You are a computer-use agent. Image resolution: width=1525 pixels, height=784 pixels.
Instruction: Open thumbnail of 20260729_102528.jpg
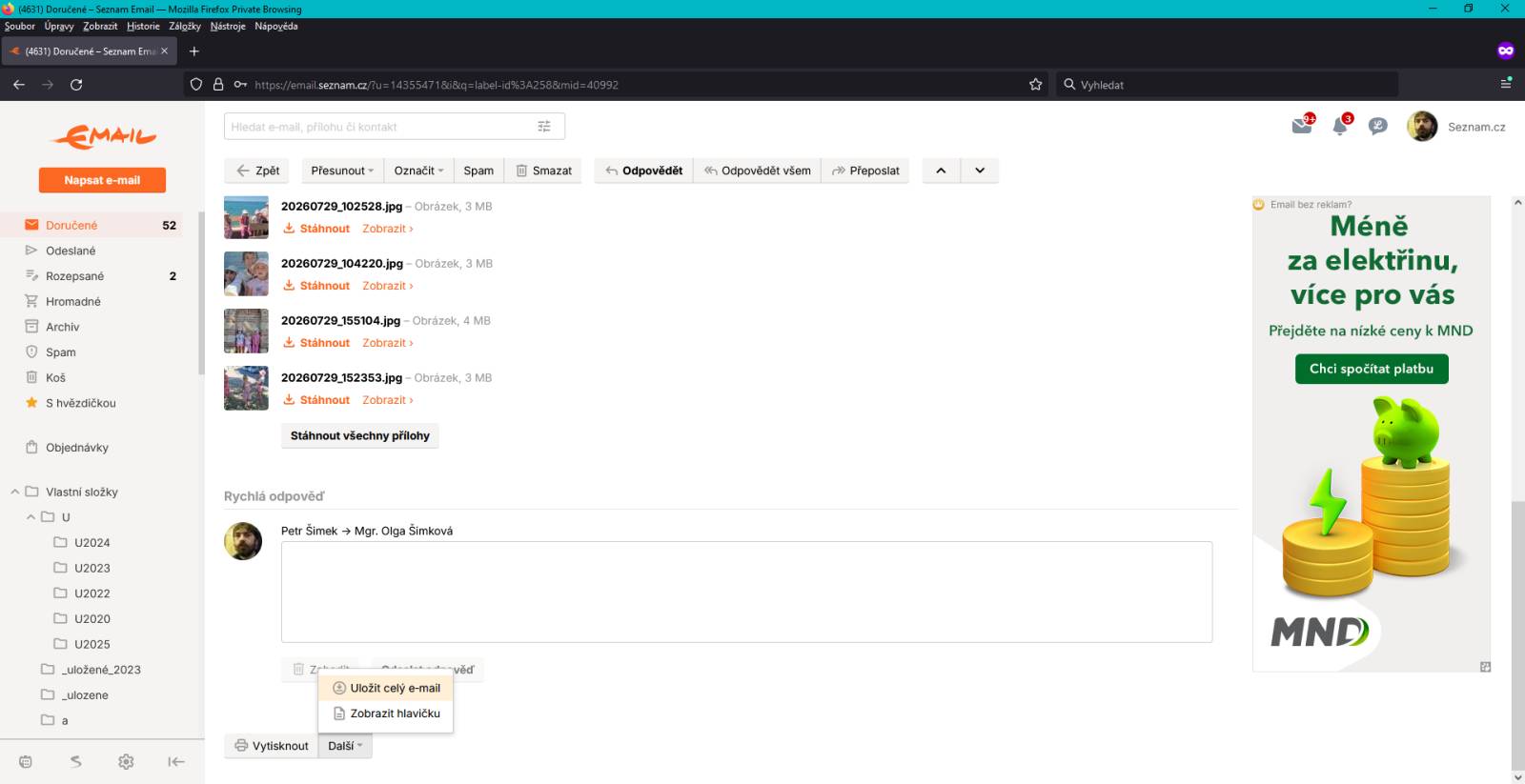pos(246,217)
